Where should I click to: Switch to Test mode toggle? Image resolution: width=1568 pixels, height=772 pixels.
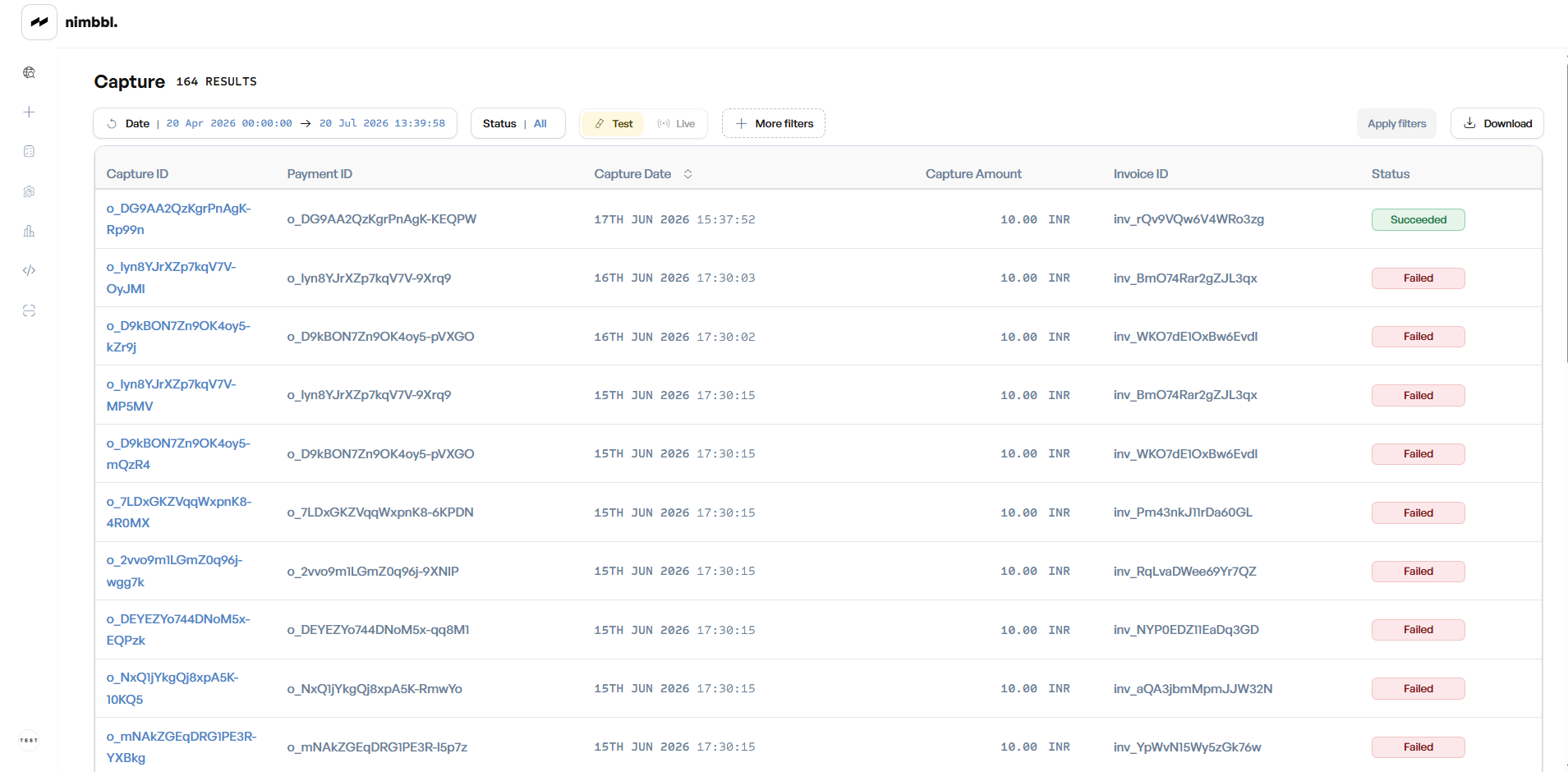pyautogui.click(x=614, y=124)
